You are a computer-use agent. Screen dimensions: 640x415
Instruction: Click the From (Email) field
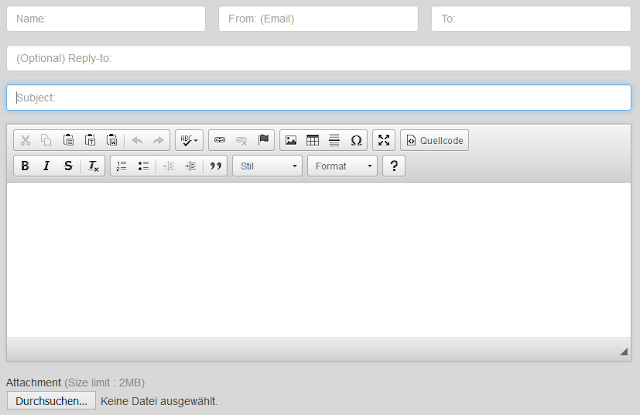(318, 19)
